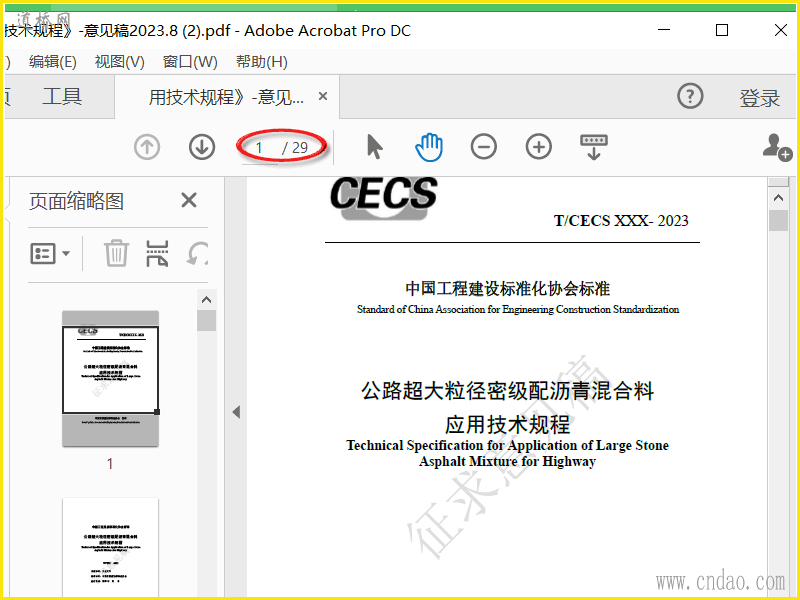Open the 窗口(W) menu

(190, 62)
